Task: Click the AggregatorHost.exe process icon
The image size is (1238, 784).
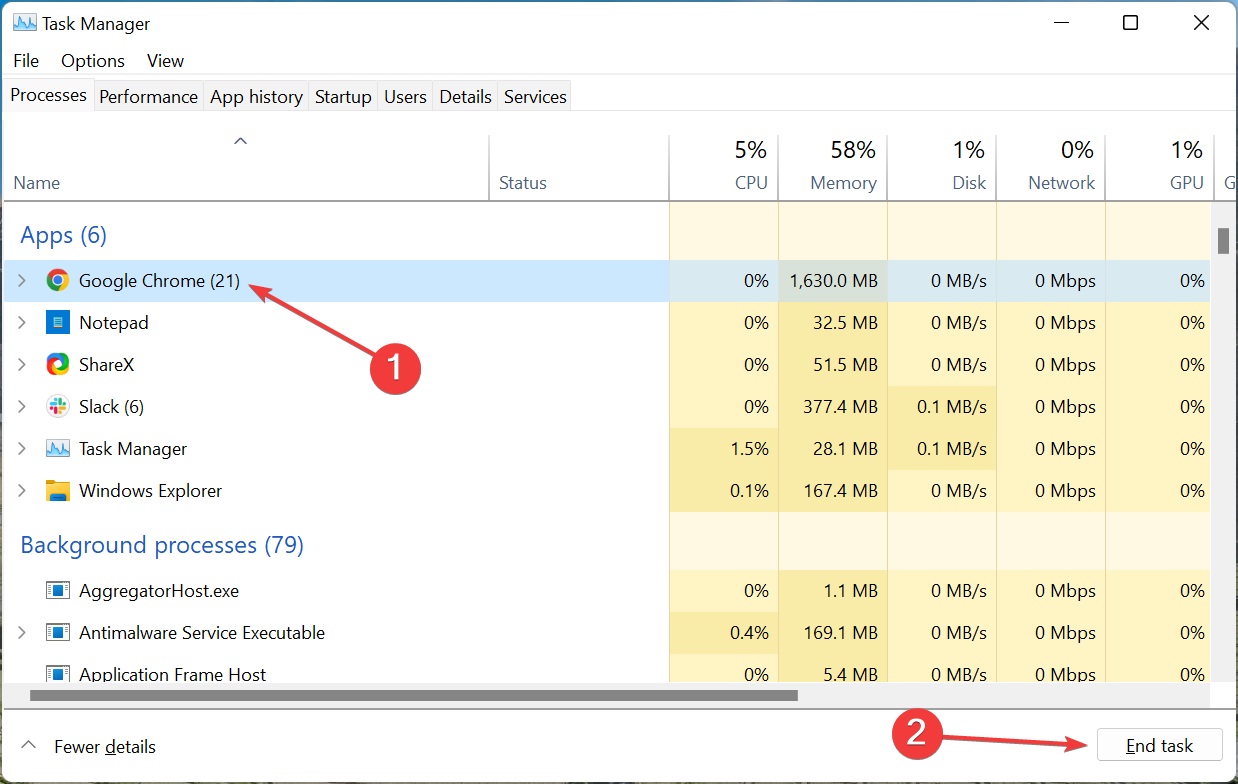Action: click(x=58, y=591)
